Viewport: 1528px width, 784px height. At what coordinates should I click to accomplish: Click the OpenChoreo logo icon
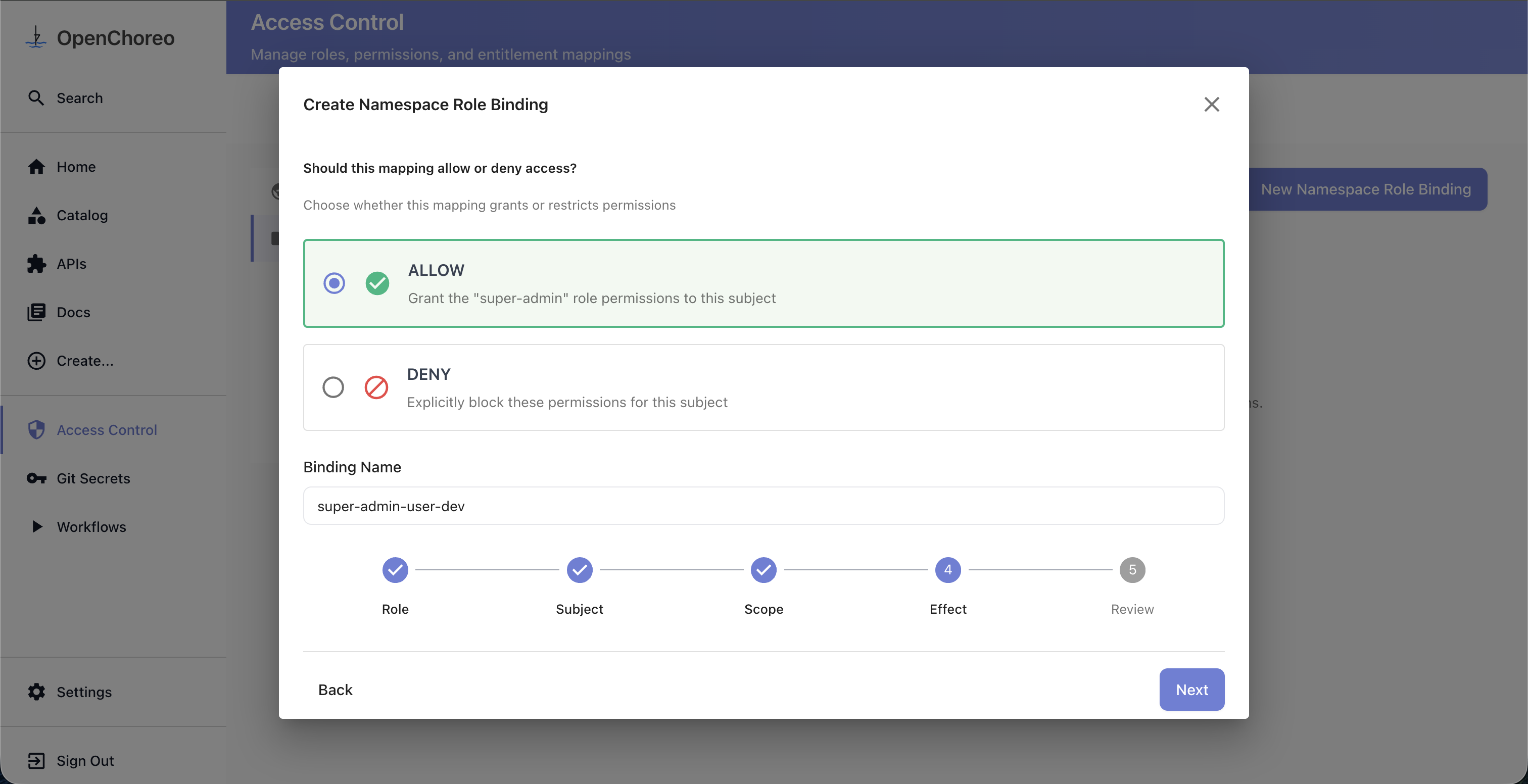tap(36, 37)
